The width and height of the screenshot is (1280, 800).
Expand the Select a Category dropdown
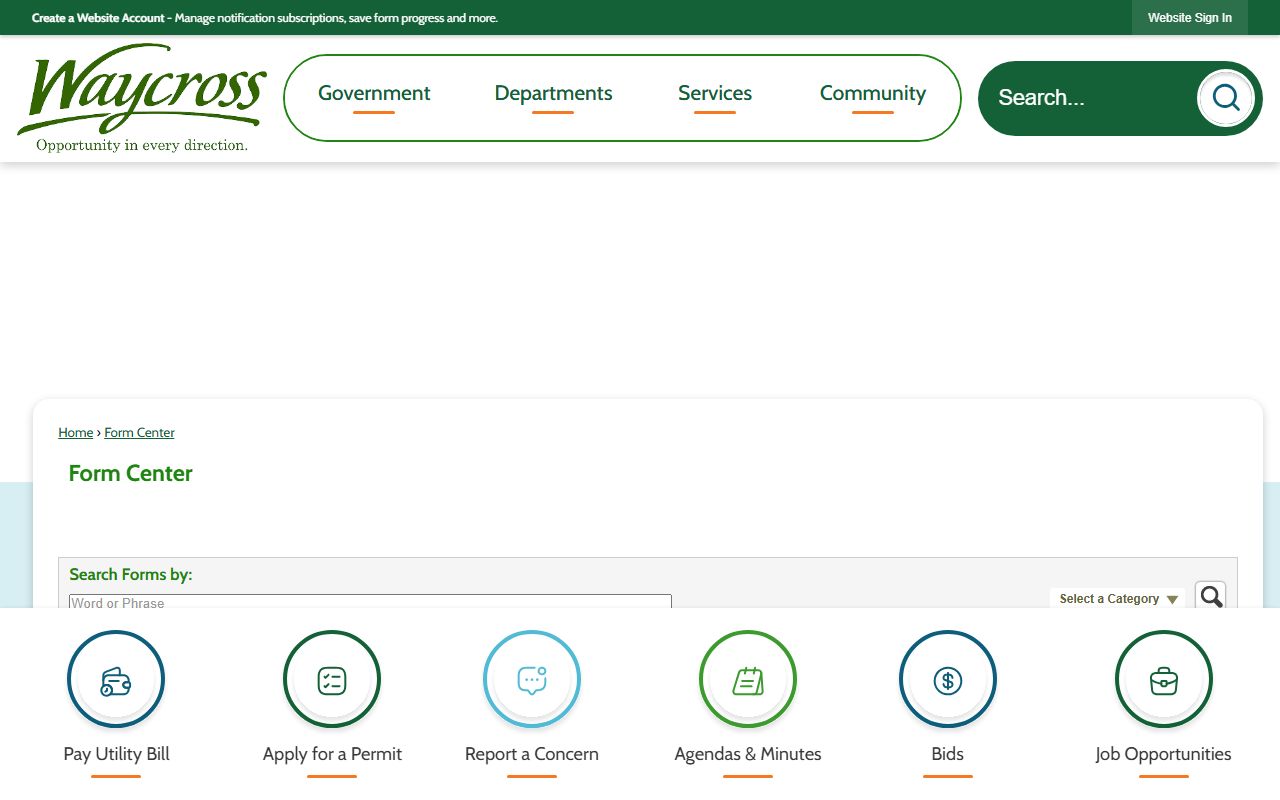point(1118,599)
